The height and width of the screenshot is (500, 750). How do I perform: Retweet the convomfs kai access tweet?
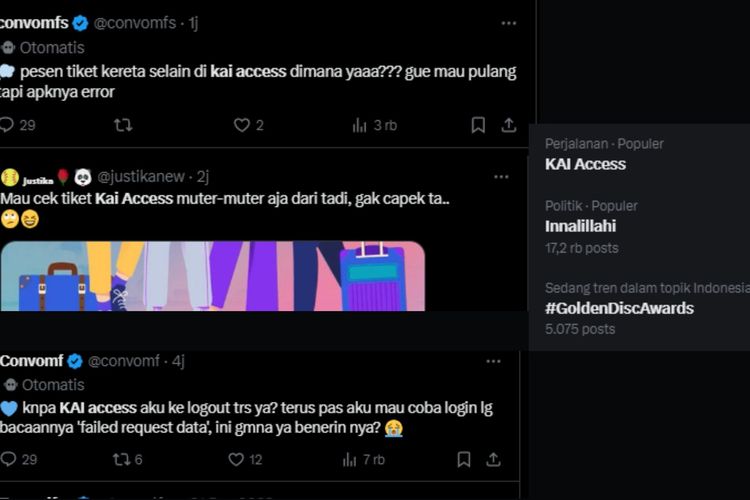[123, 125]
